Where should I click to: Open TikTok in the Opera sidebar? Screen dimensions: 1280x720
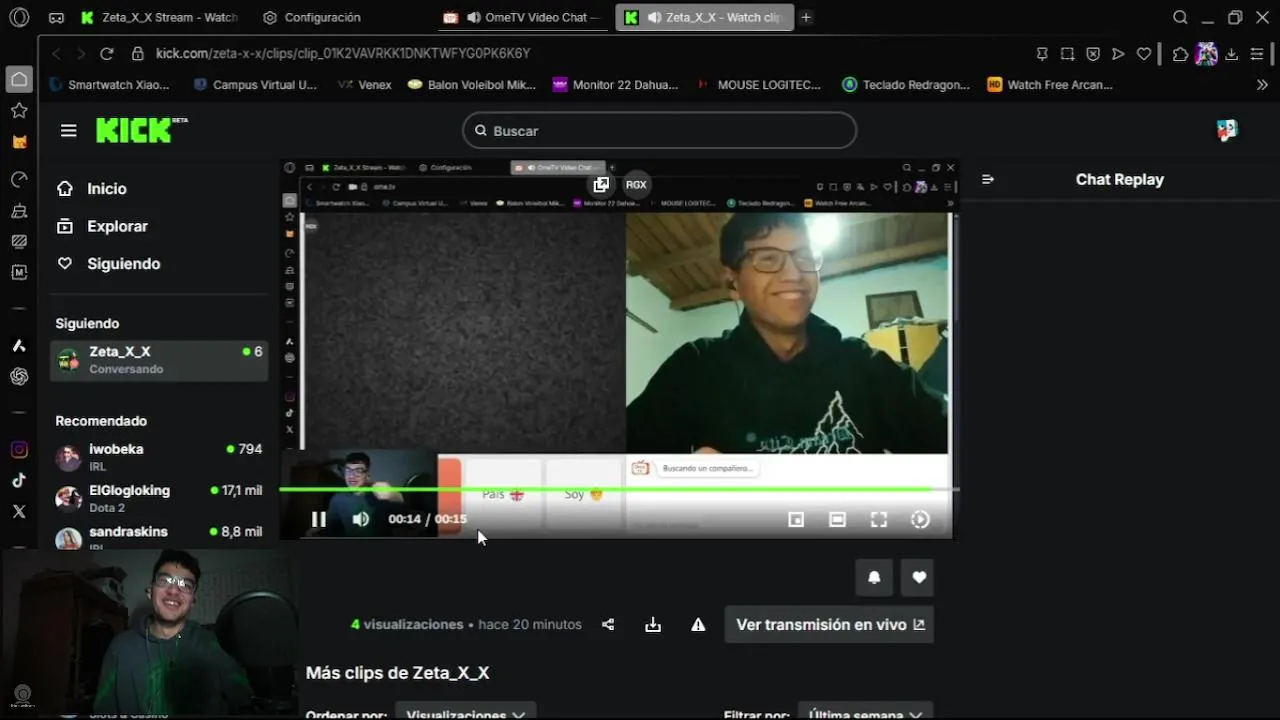pyautogui.click(x=19, y=480)
